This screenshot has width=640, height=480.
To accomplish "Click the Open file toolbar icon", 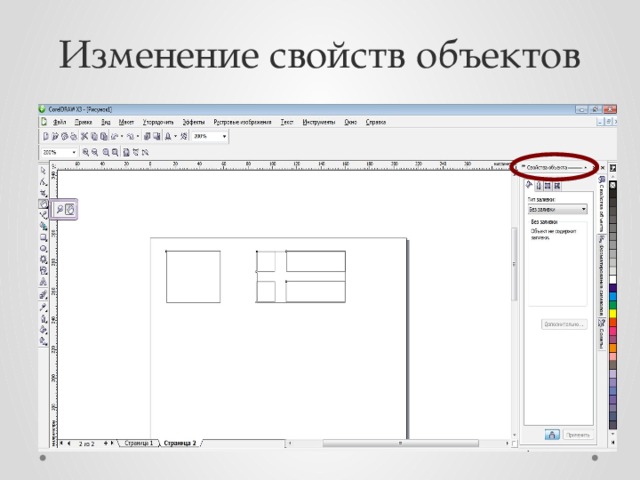I will (55, 136).
